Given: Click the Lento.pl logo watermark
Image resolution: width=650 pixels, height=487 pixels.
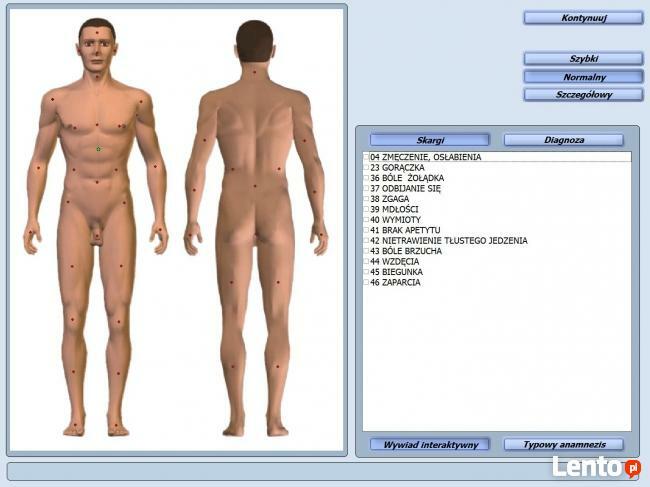Looking at the screenshot, I should [x=596, y=467].
